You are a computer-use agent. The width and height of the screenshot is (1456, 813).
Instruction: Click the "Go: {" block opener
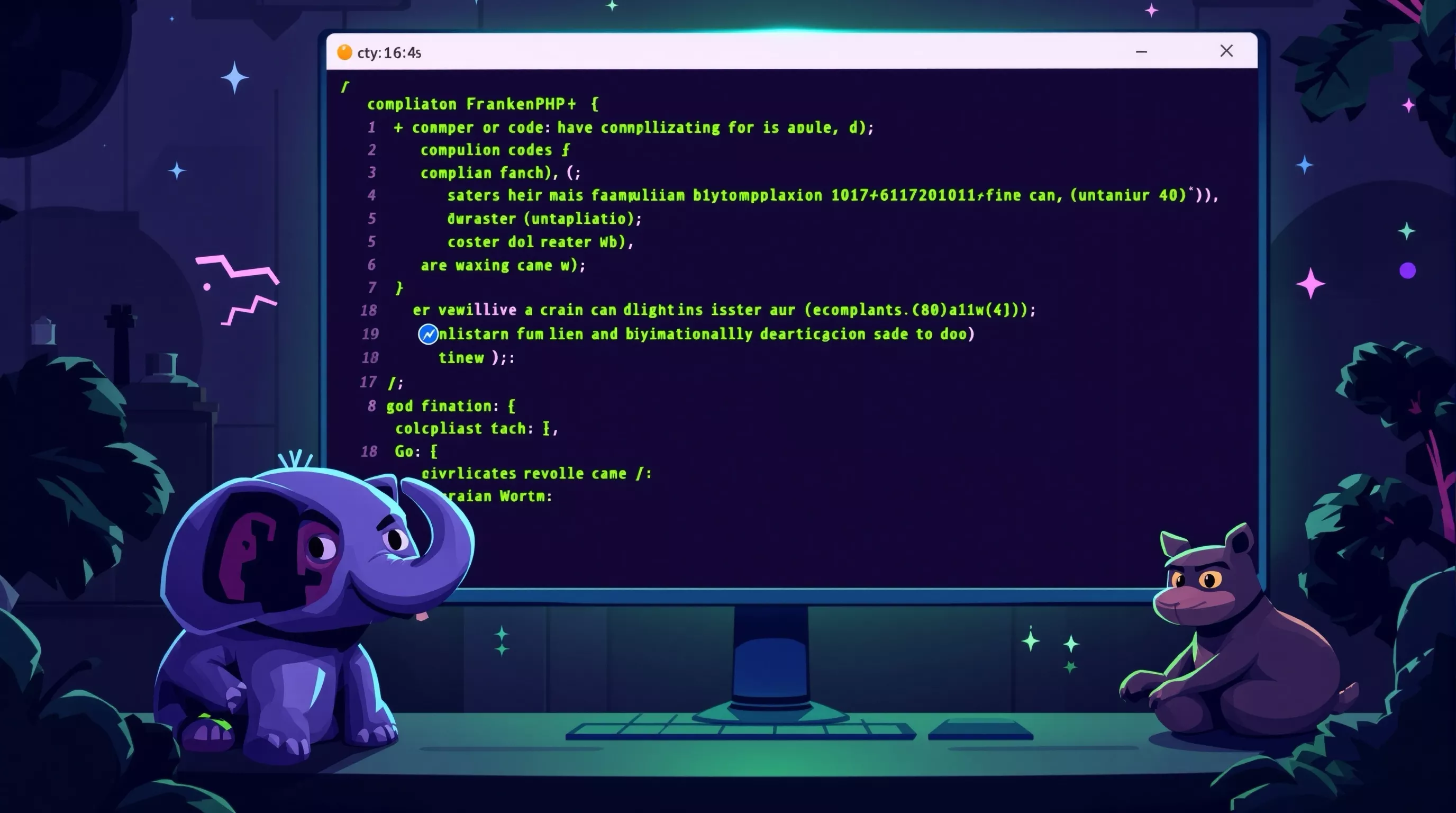point(415,451)
